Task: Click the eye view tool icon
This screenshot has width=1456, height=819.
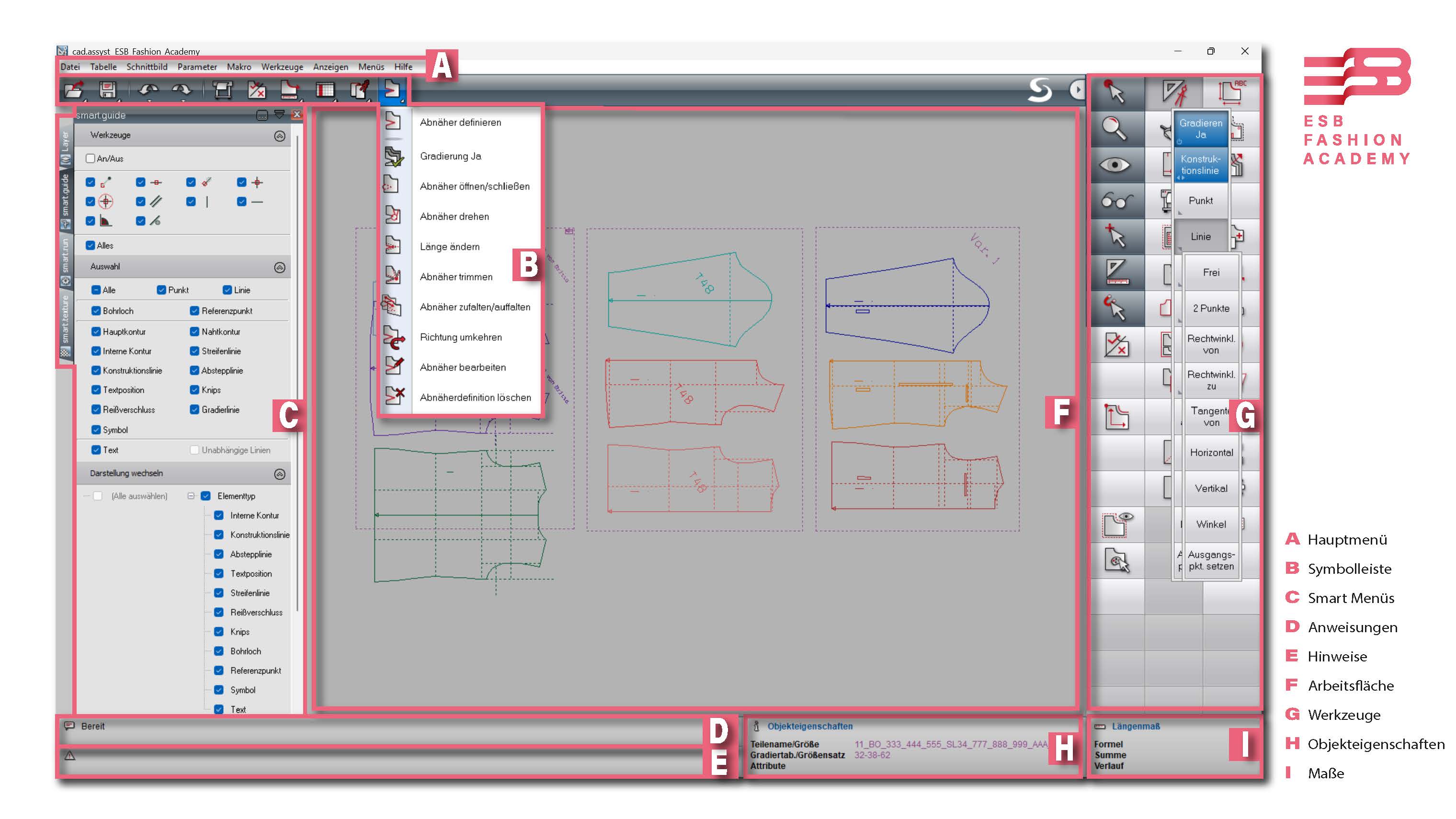Action: point(1115,165)
